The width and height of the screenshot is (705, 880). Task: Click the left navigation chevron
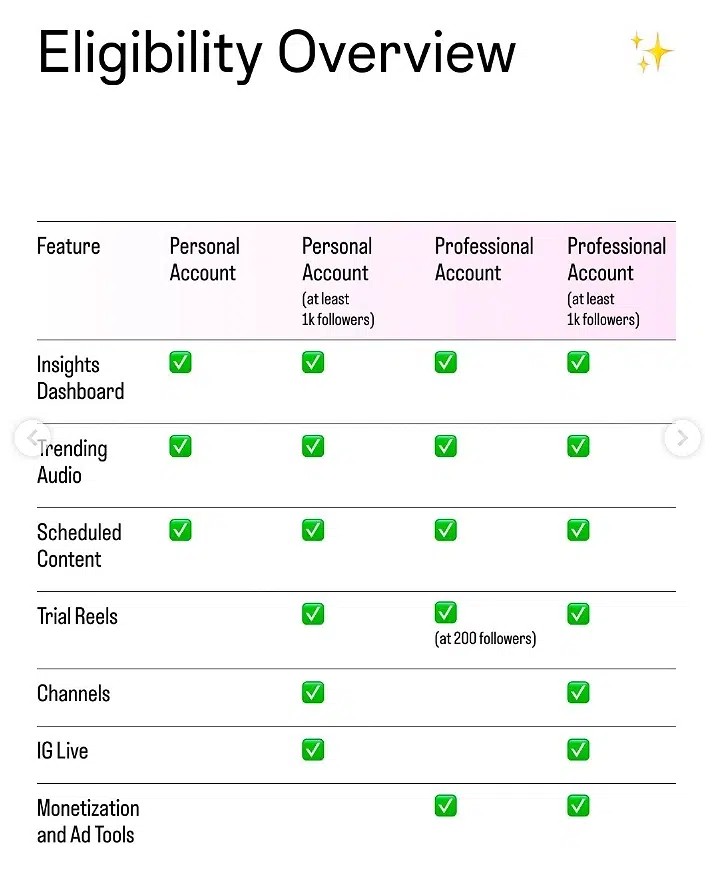click(32, 438)
